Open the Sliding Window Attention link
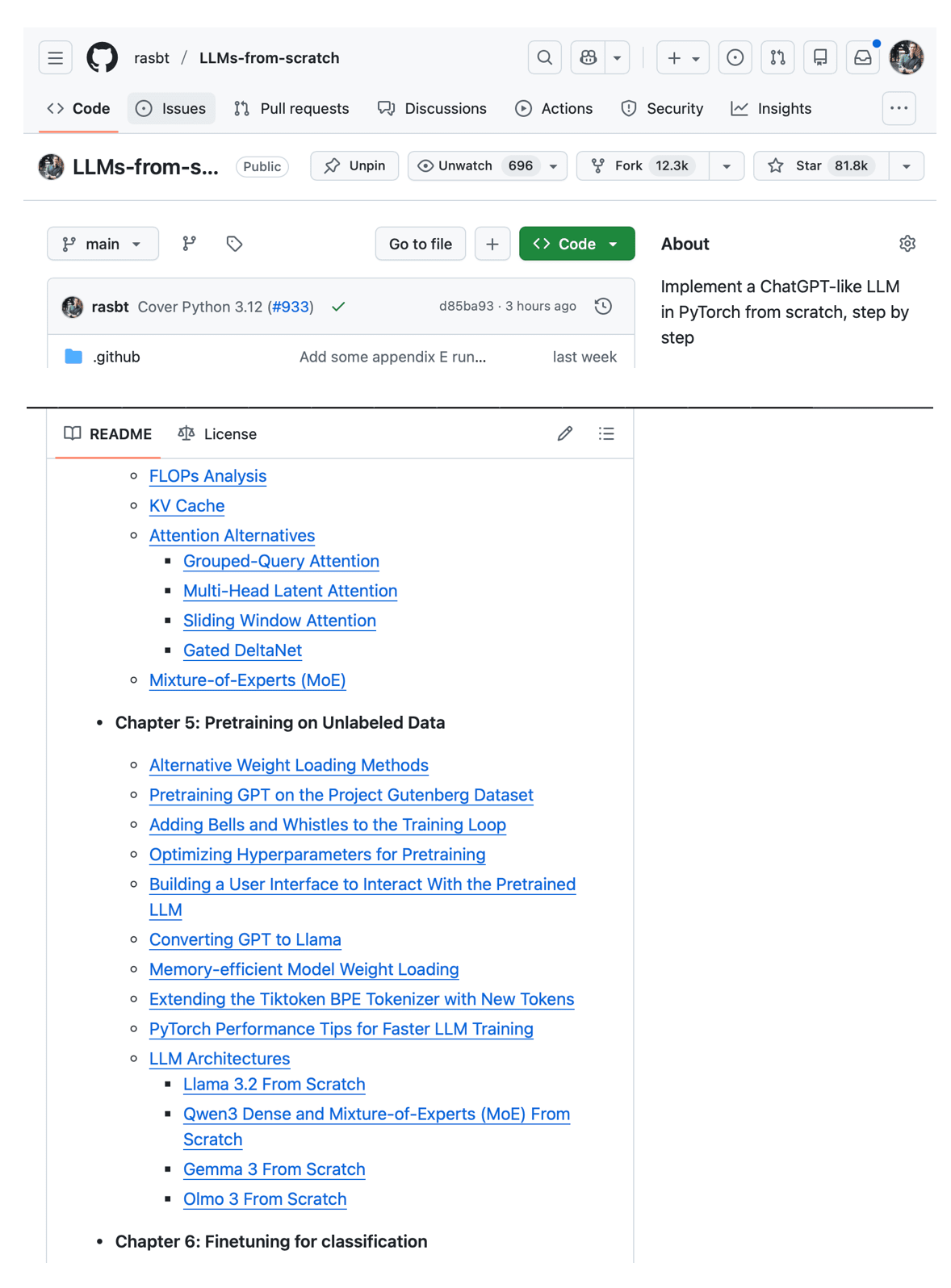951x1288 pixels. point(279,621)
